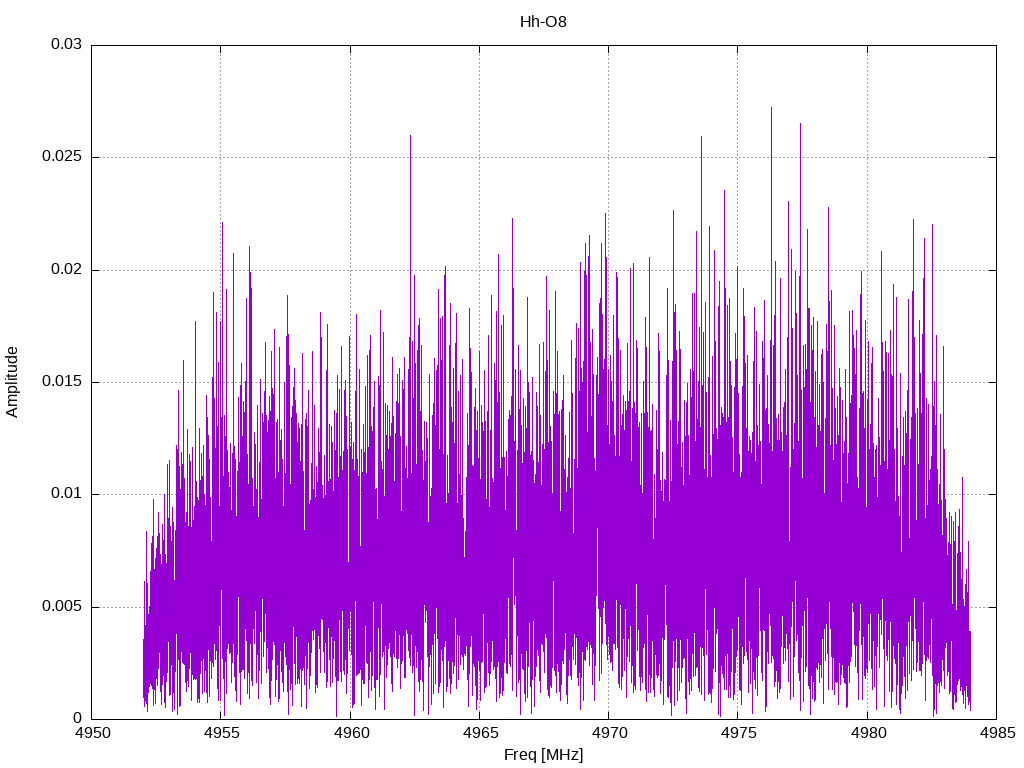Viewport: 1024px width, 768px height.
Task: Click x-axis tick label 4965
Action: 480,733
